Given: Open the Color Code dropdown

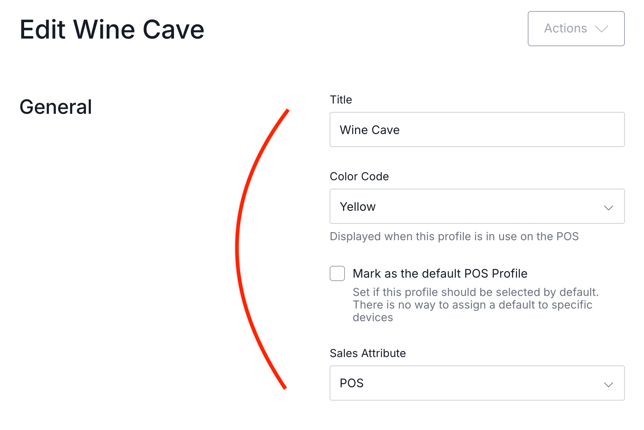Looking at the screenshot, I should 477,207.
